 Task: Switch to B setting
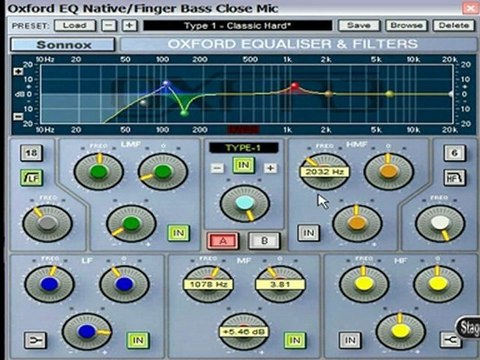point(264,241)
